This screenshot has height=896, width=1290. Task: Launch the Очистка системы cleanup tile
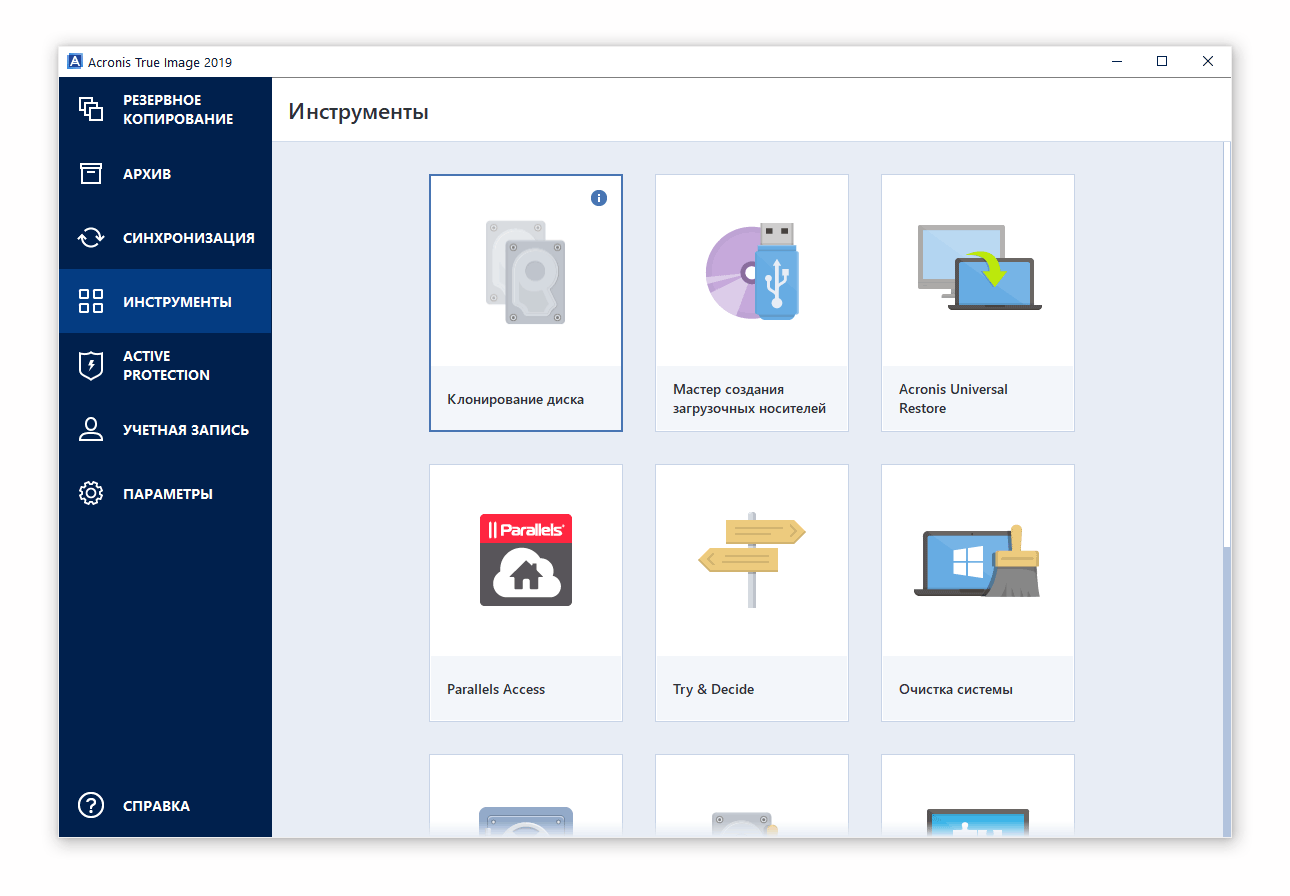pos(978,593)
